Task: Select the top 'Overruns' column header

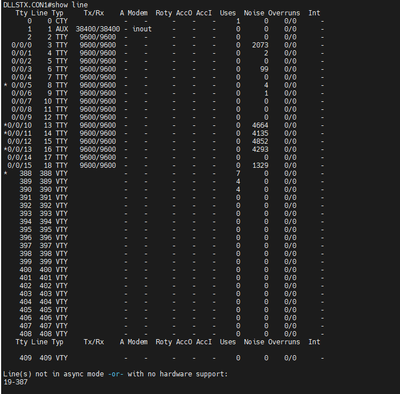Action: point(284,13)
